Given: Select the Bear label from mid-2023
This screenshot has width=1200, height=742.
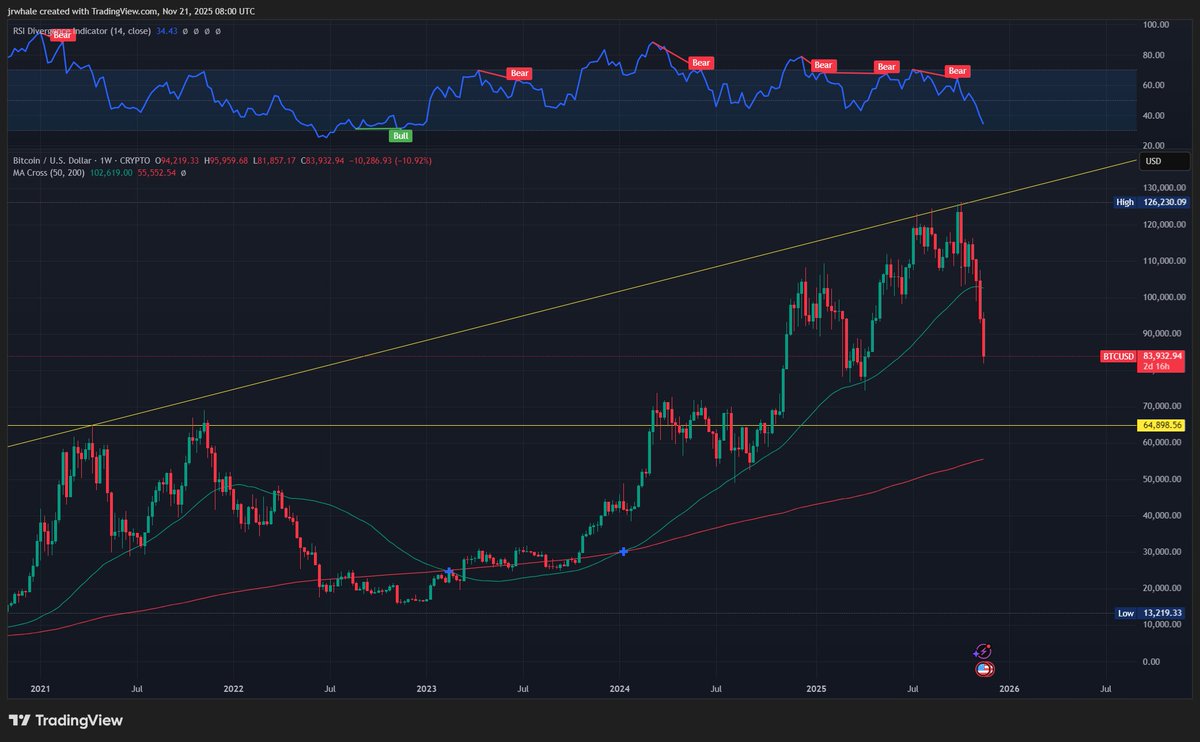Looking at the screenshot, I should 519,73.
